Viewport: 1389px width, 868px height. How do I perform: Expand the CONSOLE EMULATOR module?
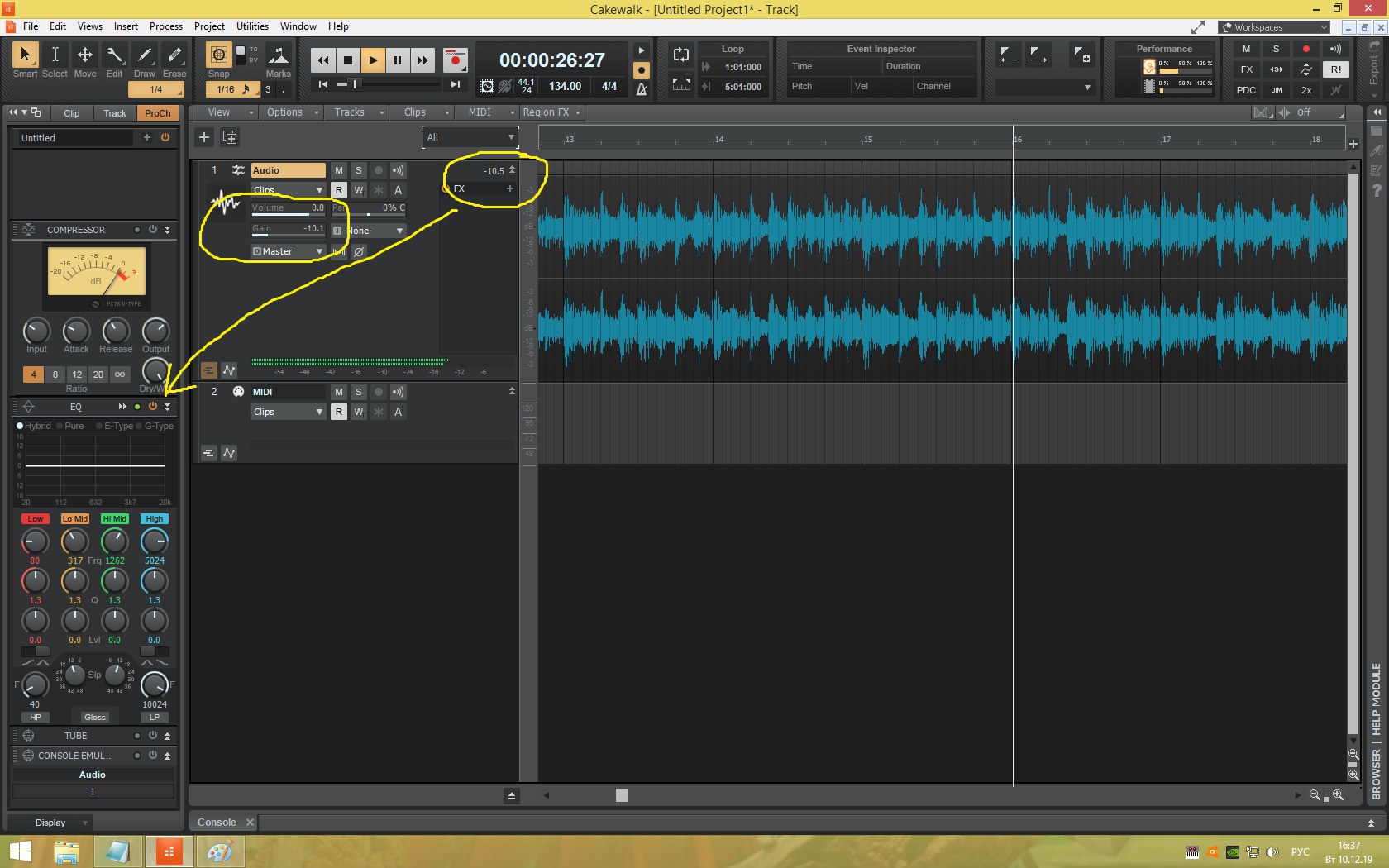point(168,756)
